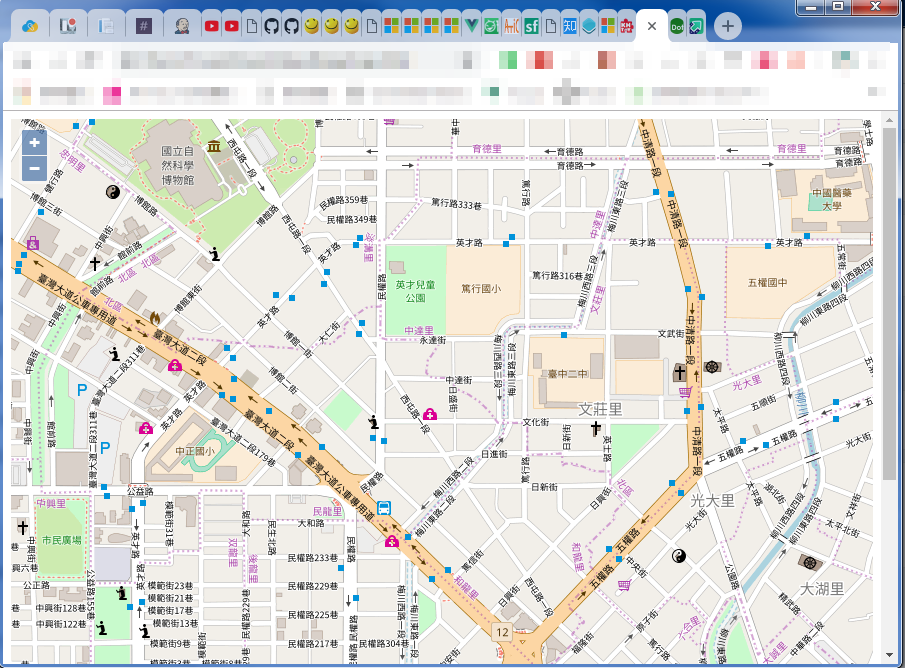Click the museum icon beside 國立自然科學博物館
Screen dimensions: 905x668
coord(214,145)
